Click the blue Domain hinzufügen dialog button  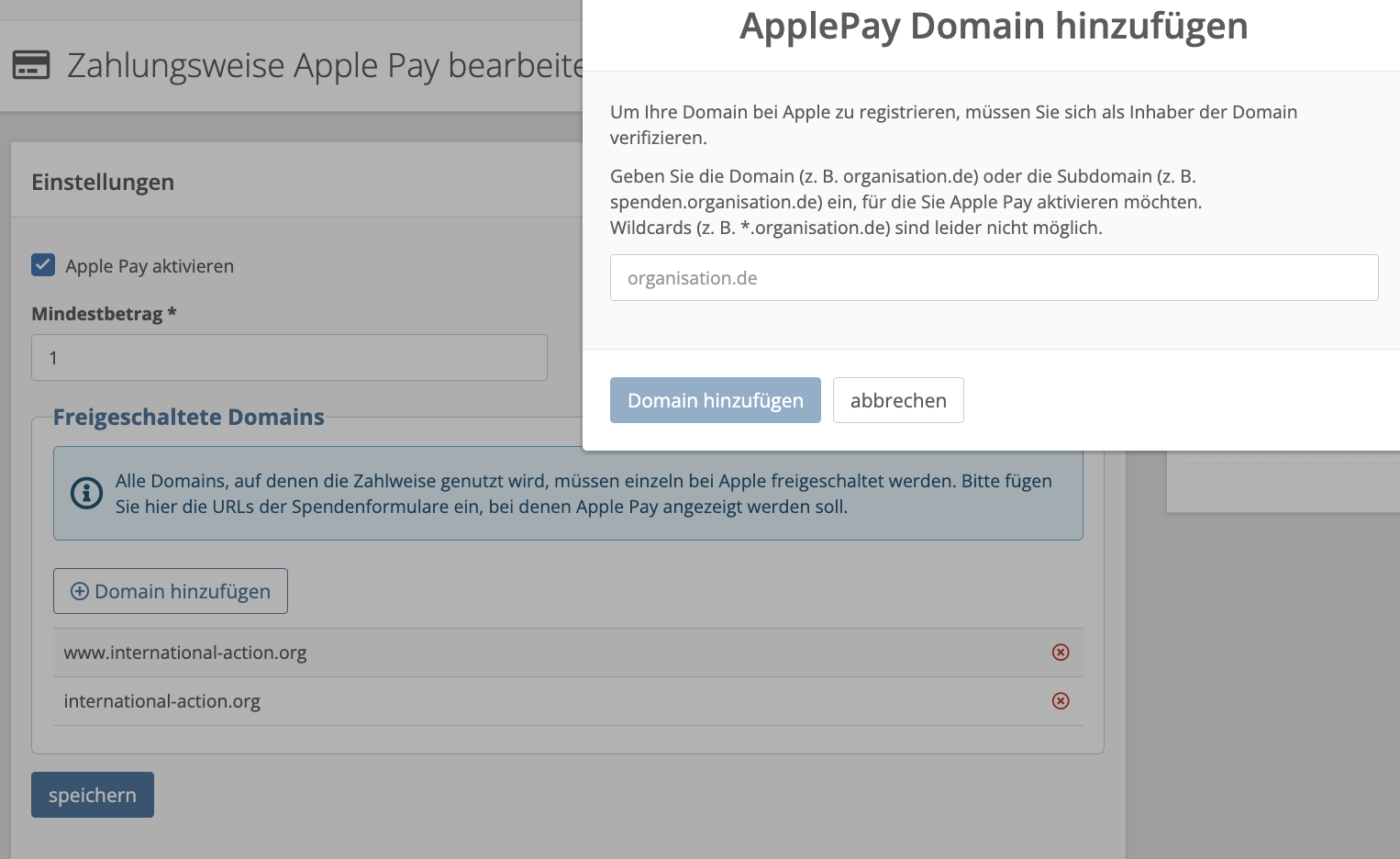point(716,400)
